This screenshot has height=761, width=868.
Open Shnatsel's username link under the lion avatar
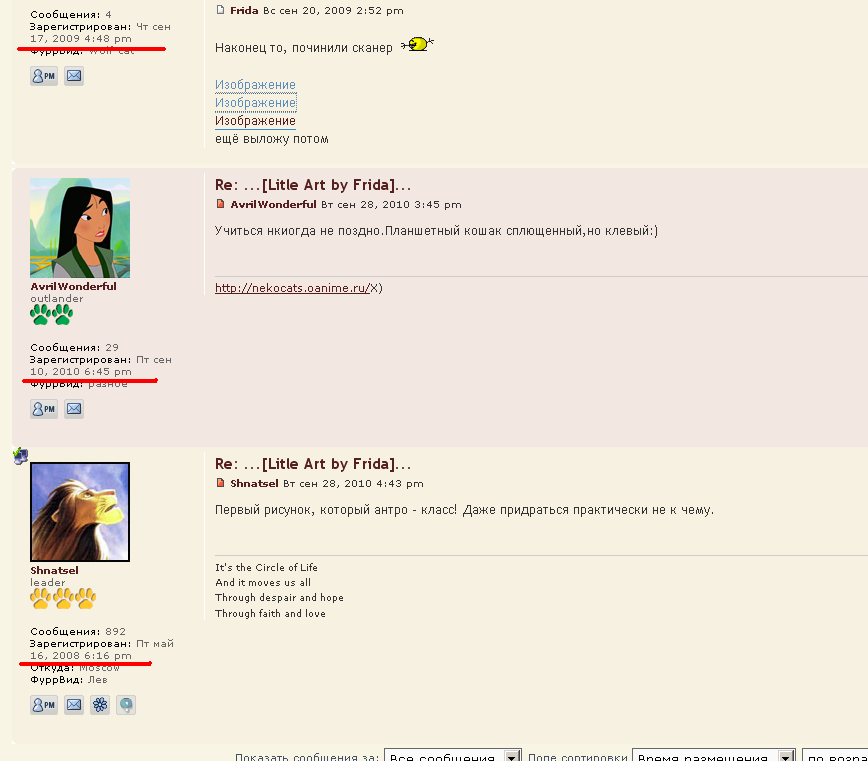click(55, 571)
